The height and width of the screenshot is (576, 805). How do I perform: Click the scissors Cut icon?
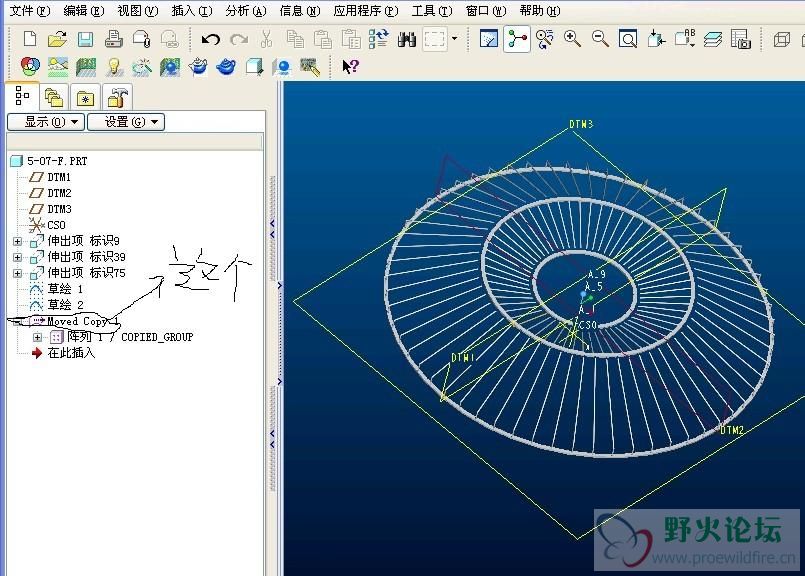266,39
